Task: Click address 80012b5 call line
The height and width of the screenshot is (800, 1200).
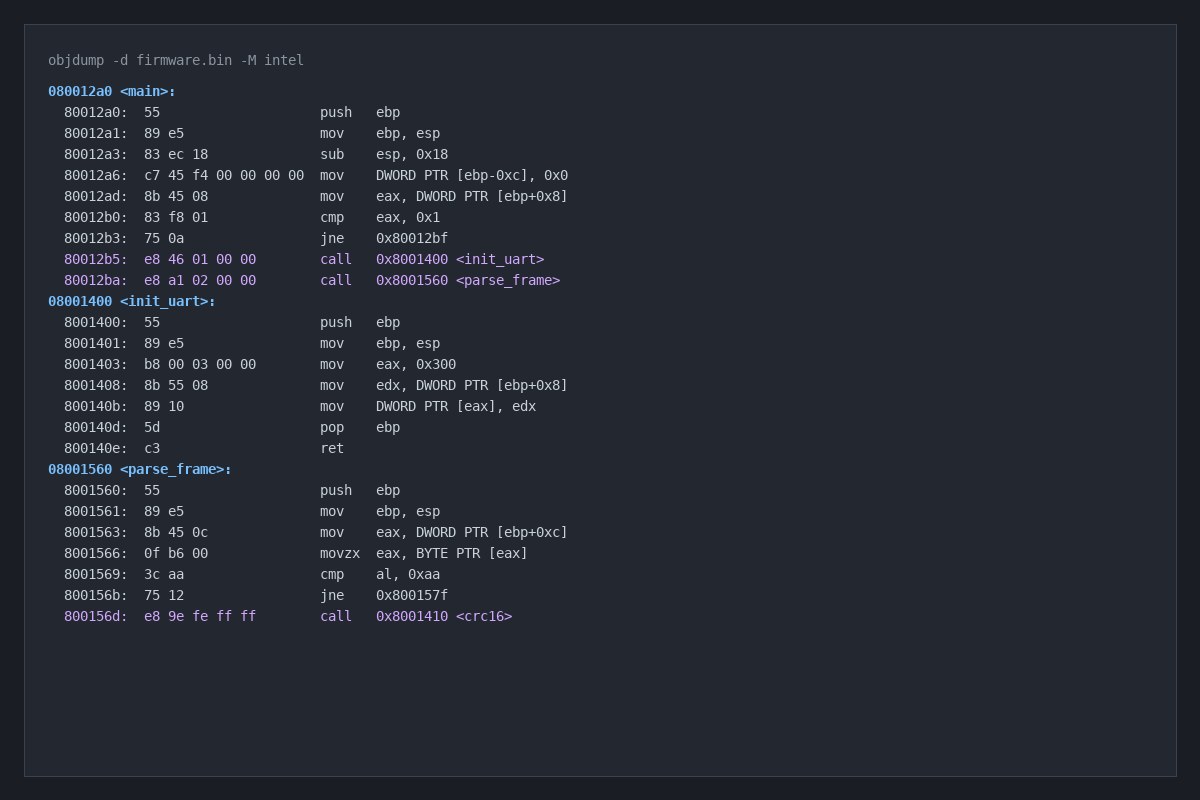Action: point(304,259)
